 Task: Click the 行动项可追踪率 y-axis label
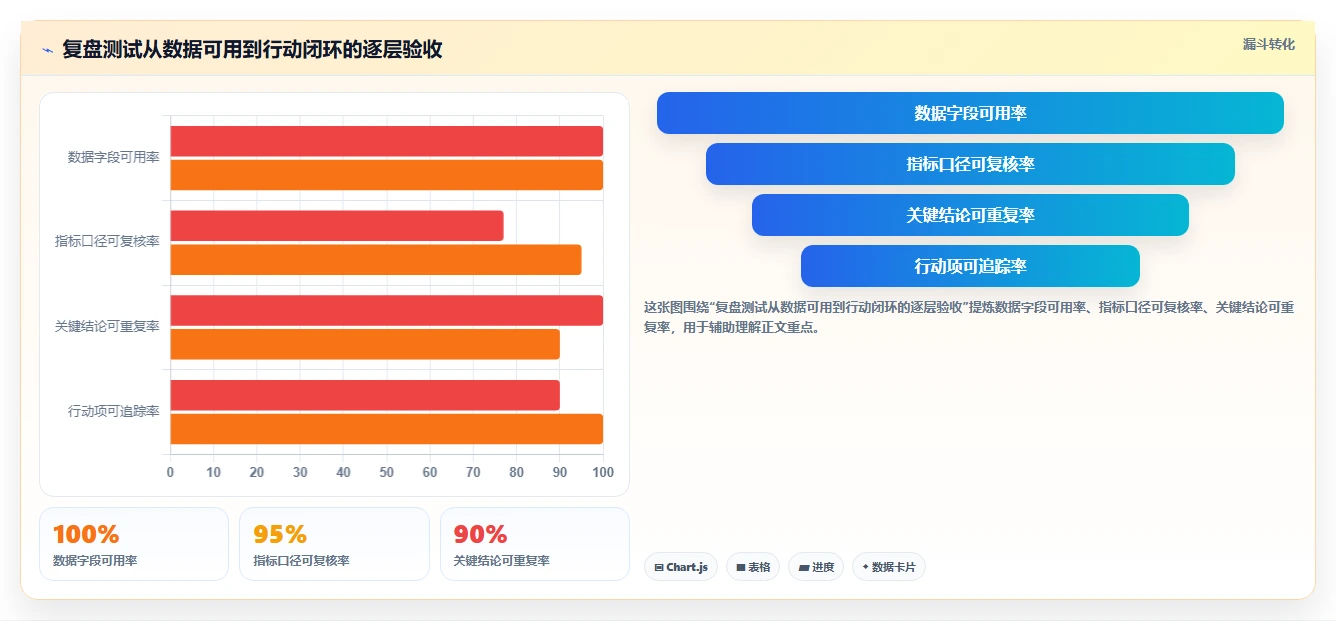coord(114,411)
